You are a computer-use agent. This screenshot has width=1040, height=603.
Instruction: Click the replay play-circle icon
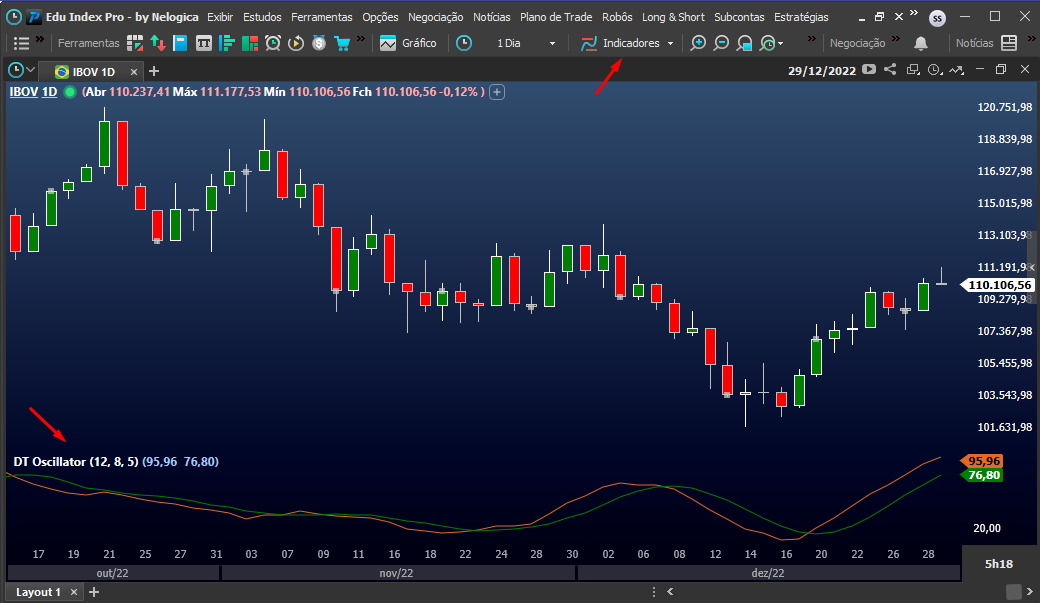tap(296, 43)
